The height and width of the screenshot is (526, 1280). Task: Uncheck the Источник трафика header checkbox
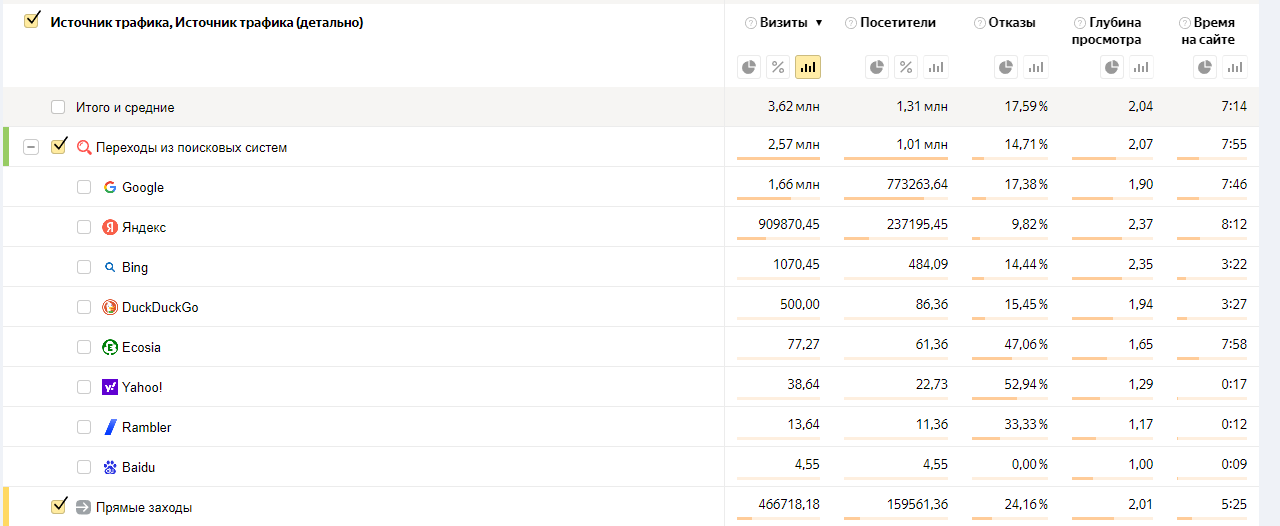pyautogui.click(x=31, y=20)
